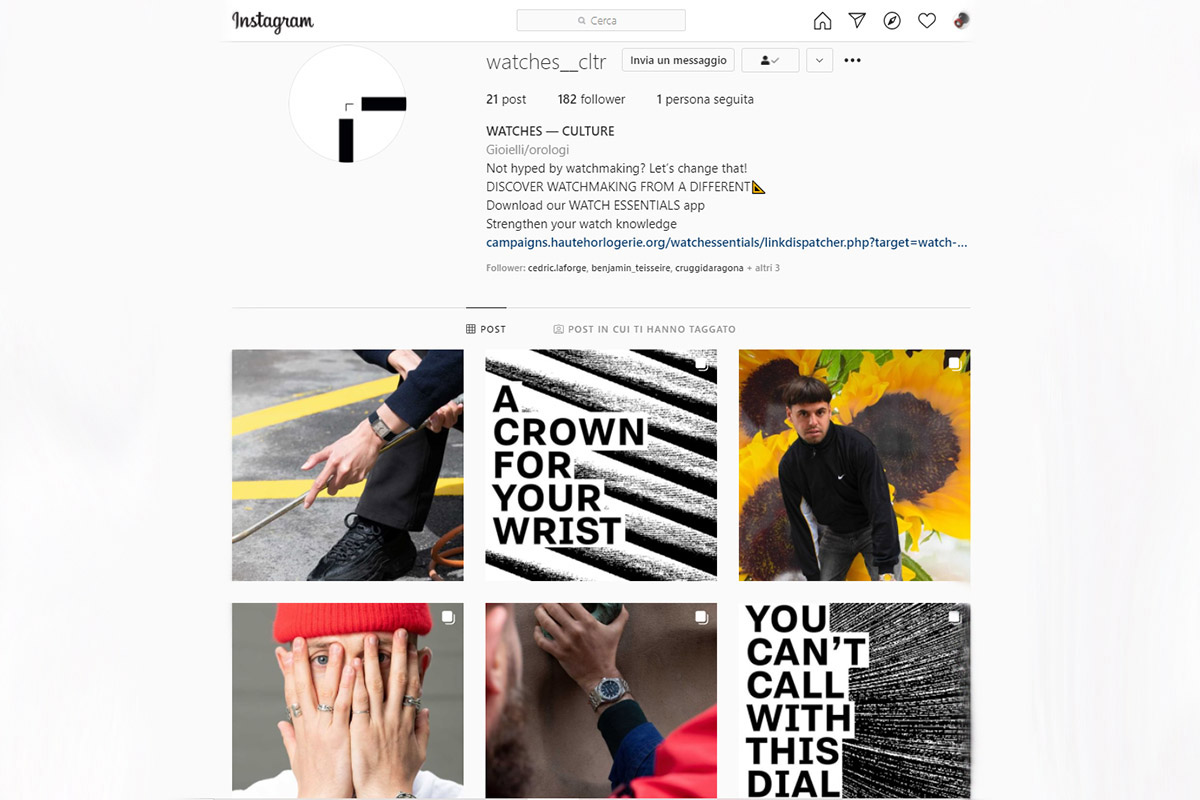Open direct messages paper plane icon
Screen dimensions: 1200x800
[857, 21]
